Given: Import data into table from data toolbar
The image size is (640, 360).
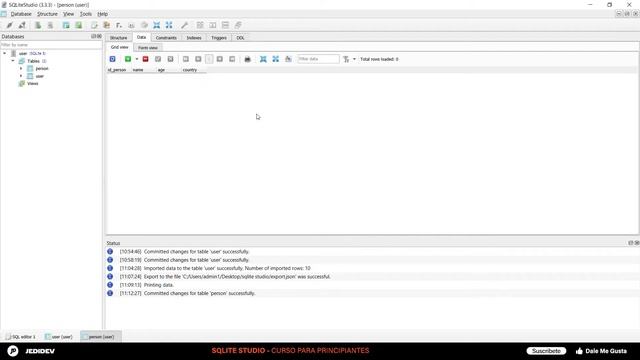Looking at the screenshot, I should 263,59.
